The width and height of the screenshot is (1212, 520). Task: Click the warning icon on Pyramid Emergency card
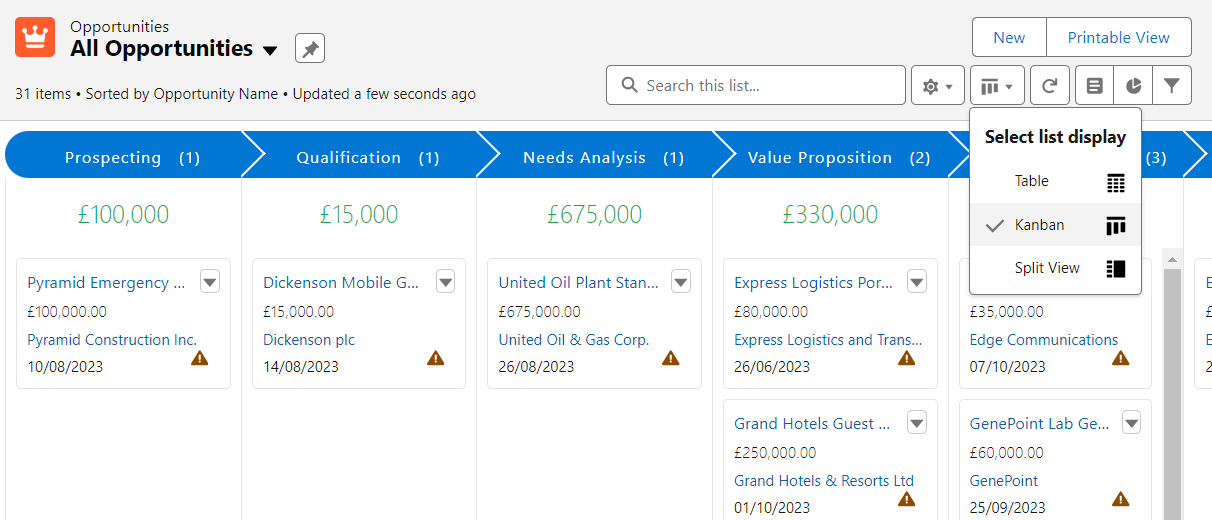coord(200,358)
